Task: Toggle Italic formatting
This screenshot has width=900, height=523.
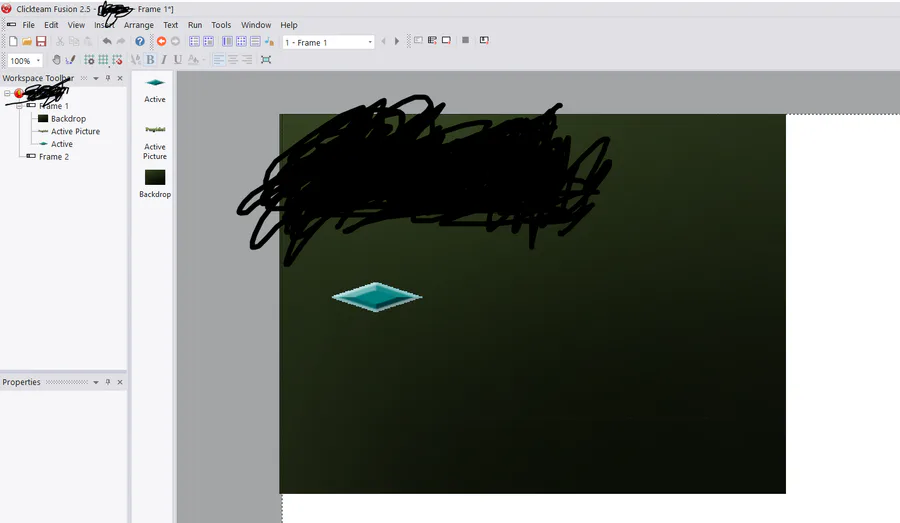Action: [164, 60]
